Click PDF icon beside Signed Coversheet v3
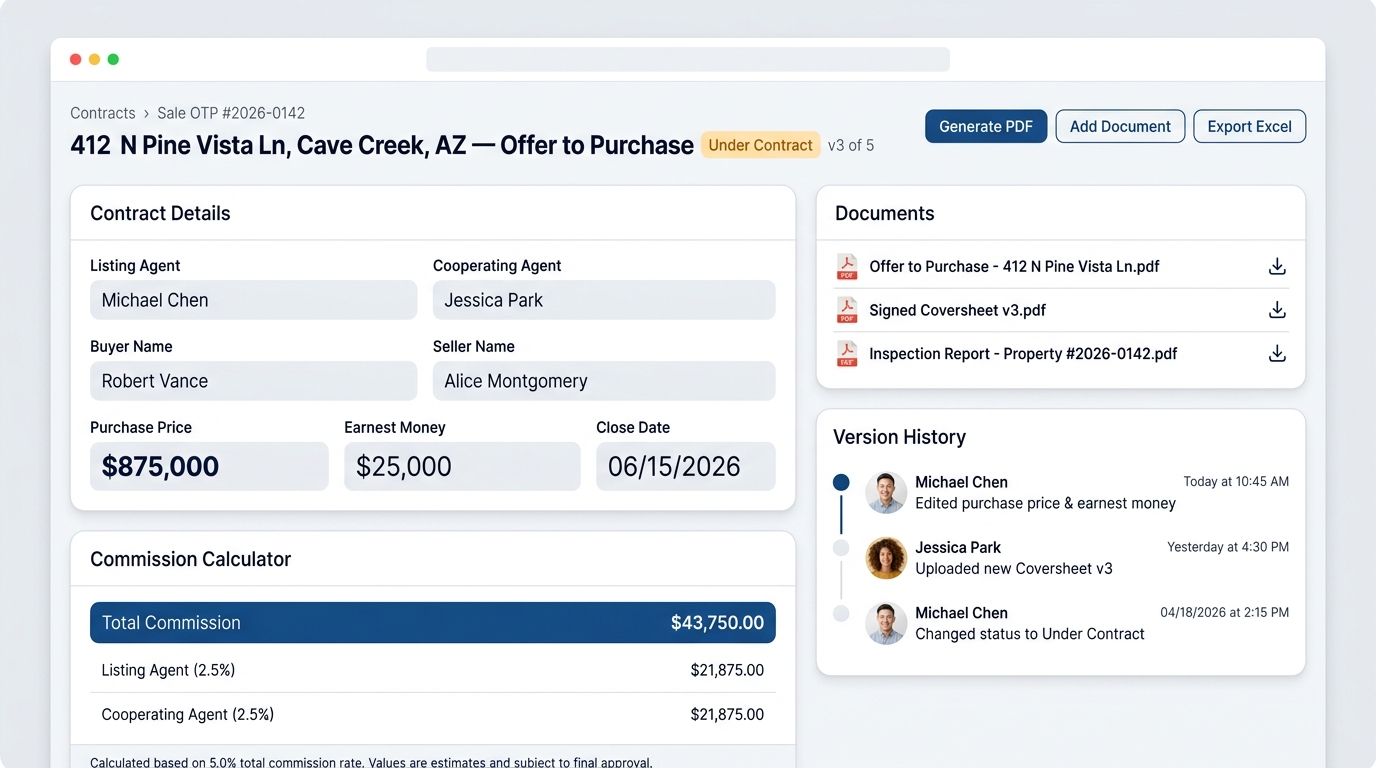This screenshot has height=768, width=1376. coord(847,310)
